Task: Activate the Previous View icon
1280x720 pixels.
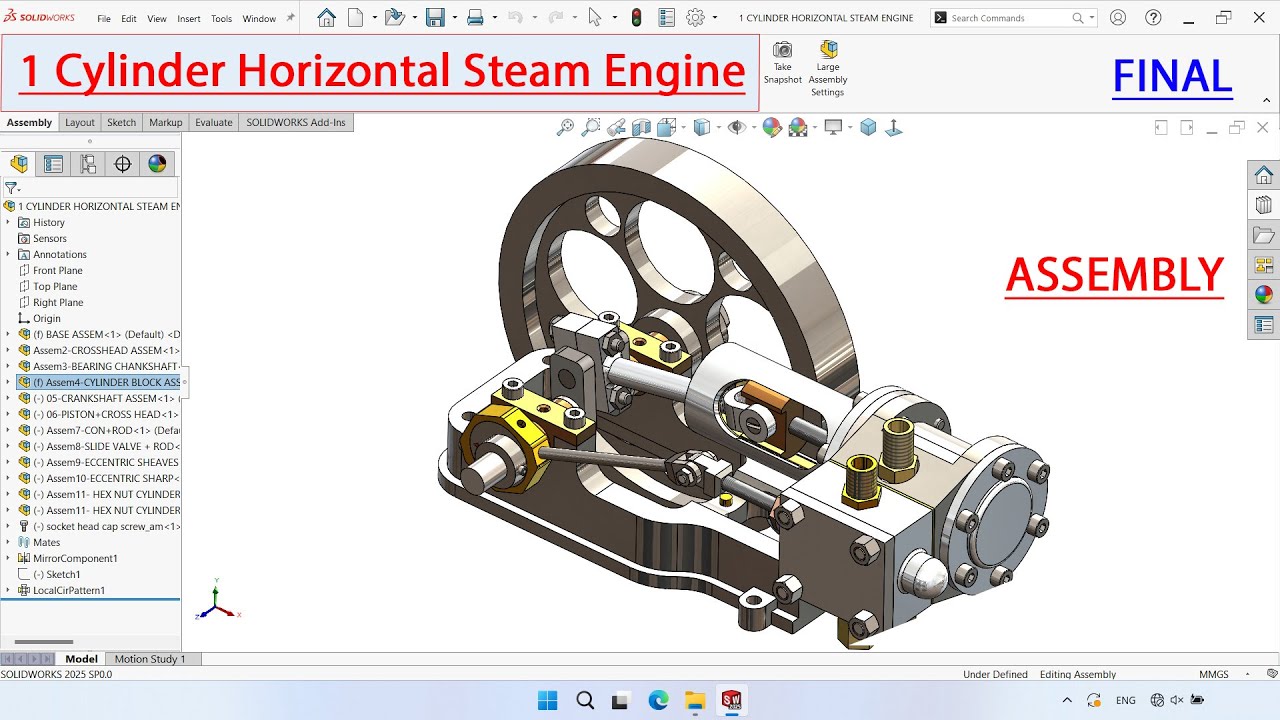Action: click(x=616, y=127)
